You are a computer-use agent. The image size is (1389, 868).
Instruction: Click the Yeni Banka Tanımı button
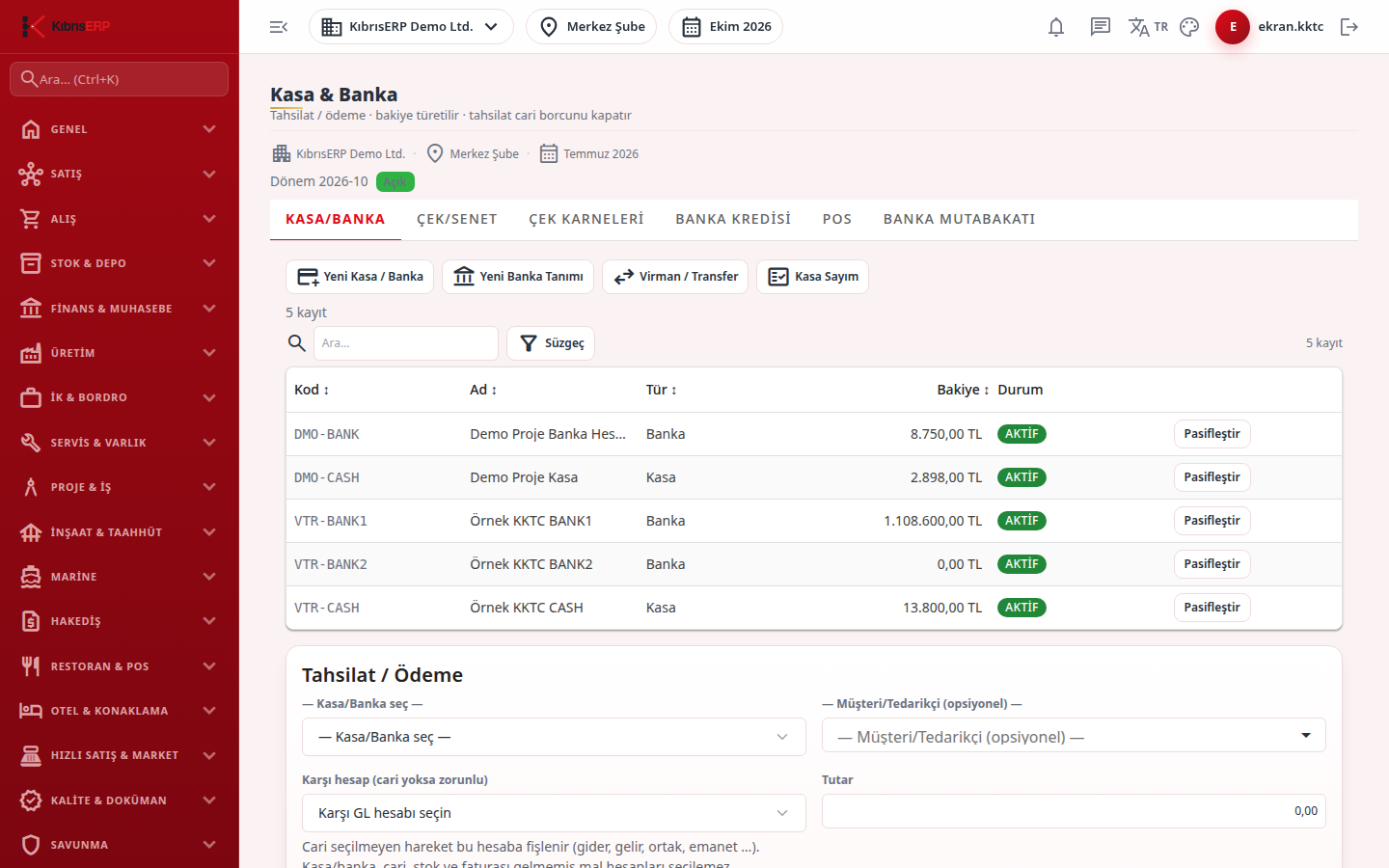click(x=518, y=277)
